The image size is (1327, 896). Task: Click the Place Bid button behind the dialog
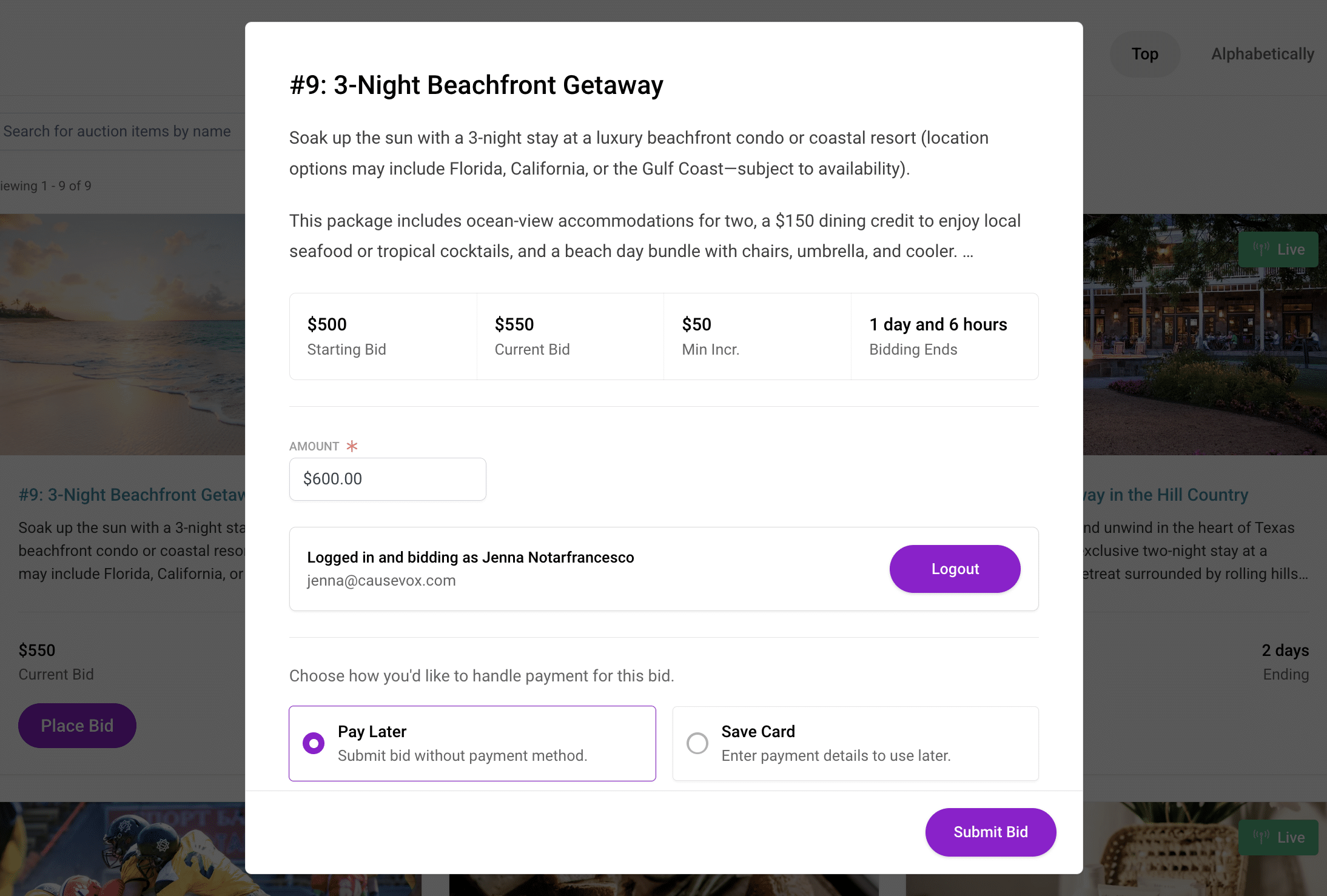pos(77,726)
